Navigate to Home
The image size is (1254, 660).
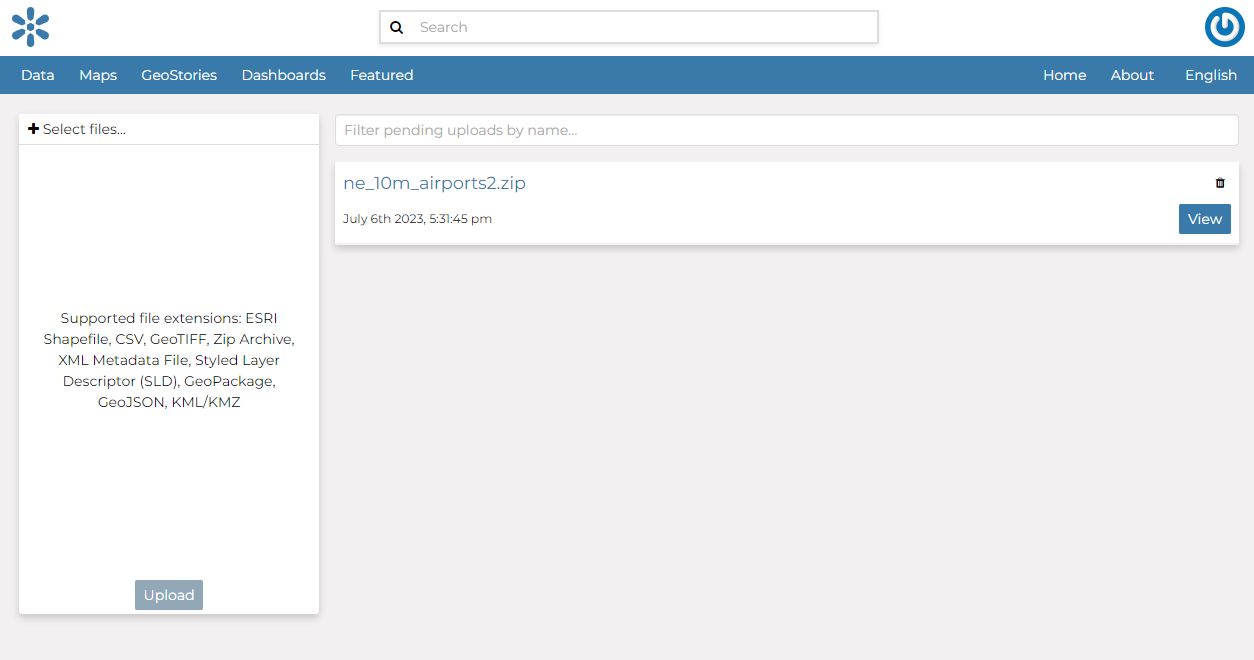pos(1064,75)
